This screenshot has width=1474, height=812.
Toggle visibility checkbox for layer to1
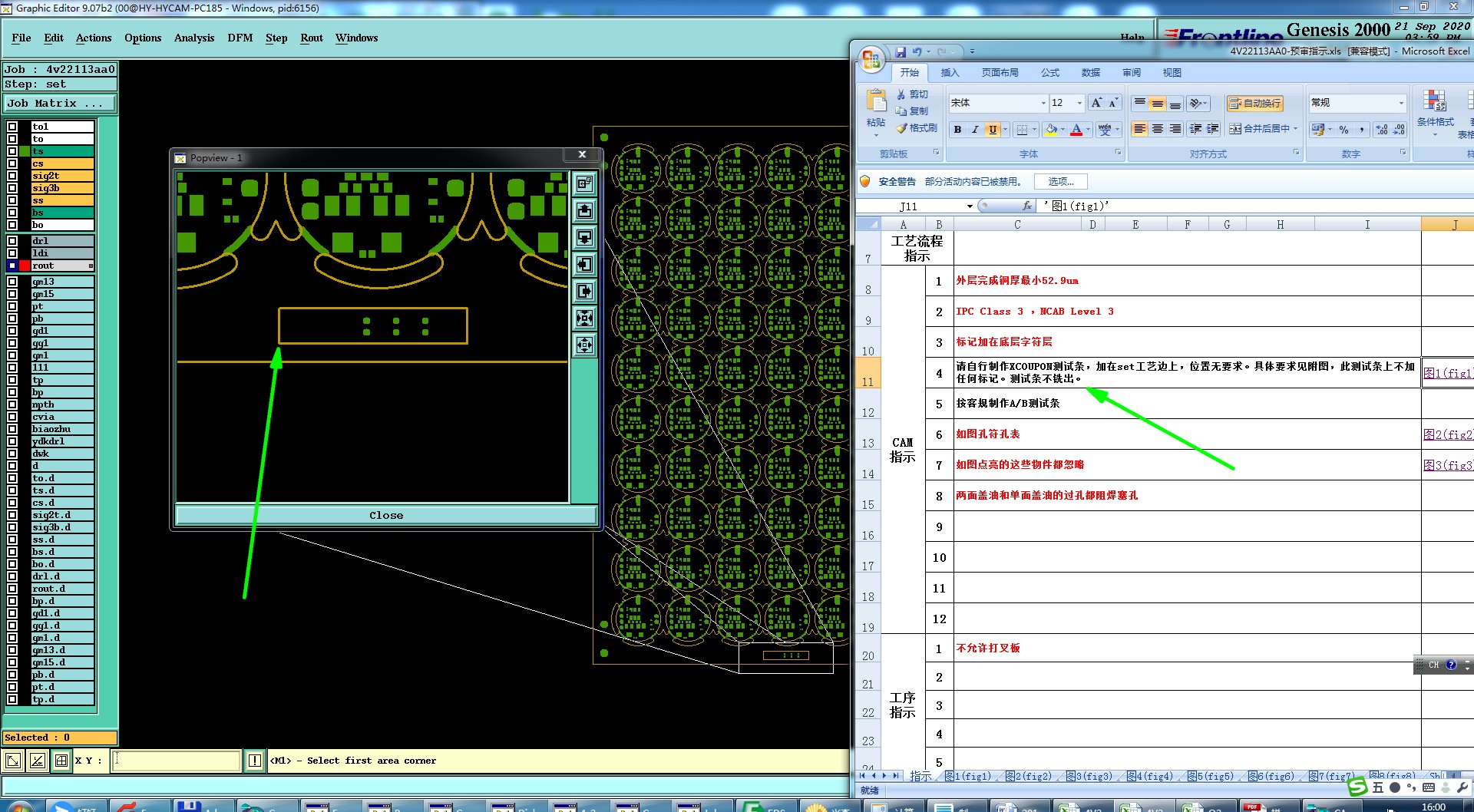click(x=12, y=127)
